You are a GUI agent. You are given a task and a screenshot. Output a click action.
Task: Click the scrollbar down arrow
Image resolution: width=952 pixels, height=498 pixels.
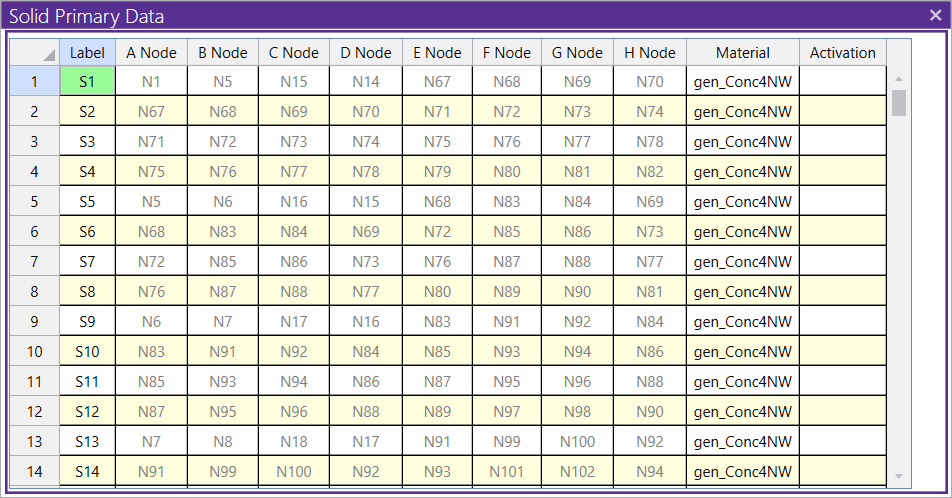[x=898, y=476]
